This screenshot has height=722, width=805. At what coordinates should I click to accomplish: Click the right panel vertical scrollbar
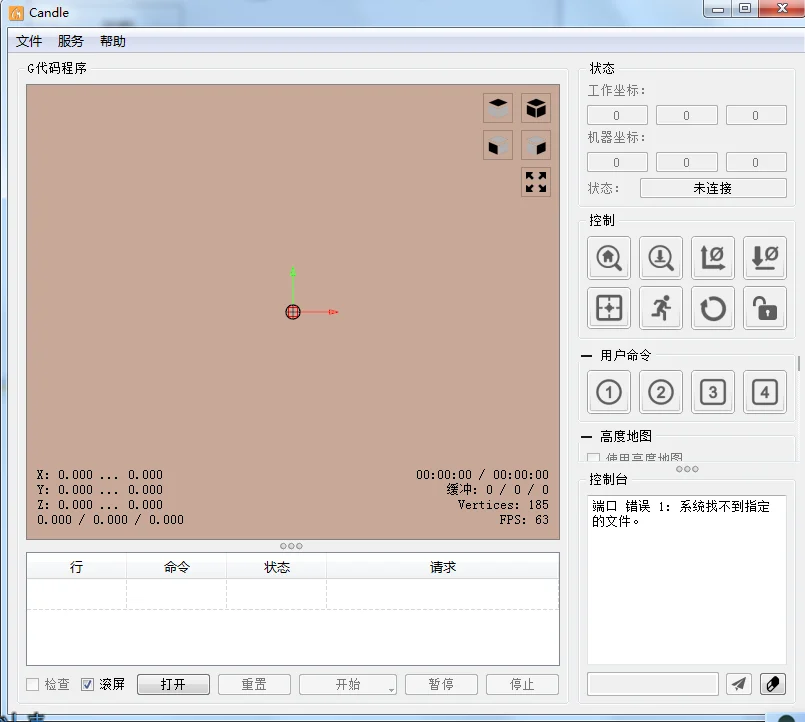[799, 363]
